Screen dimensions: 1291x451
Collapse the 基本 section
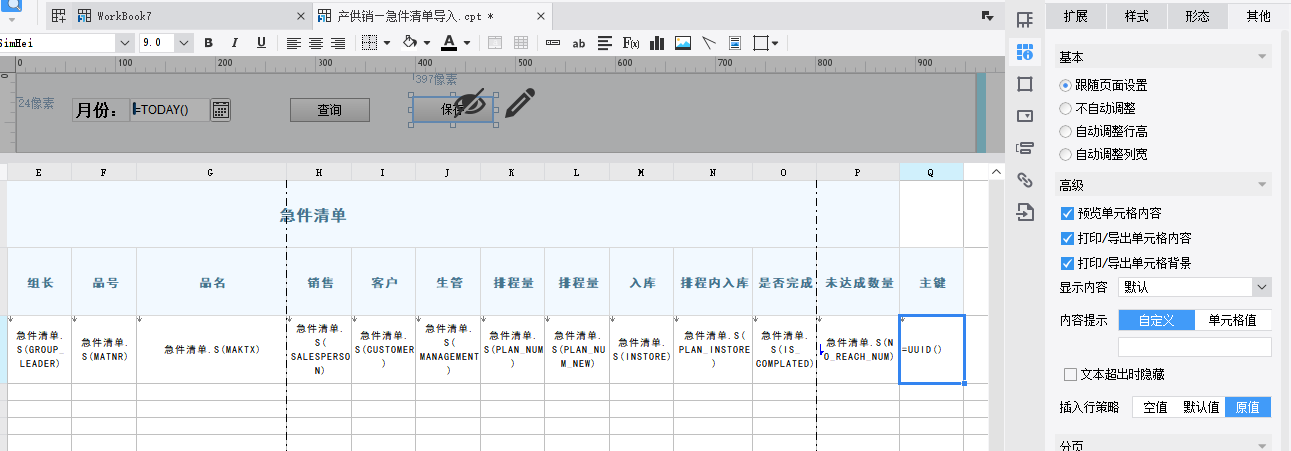(x=1263, y=57)
